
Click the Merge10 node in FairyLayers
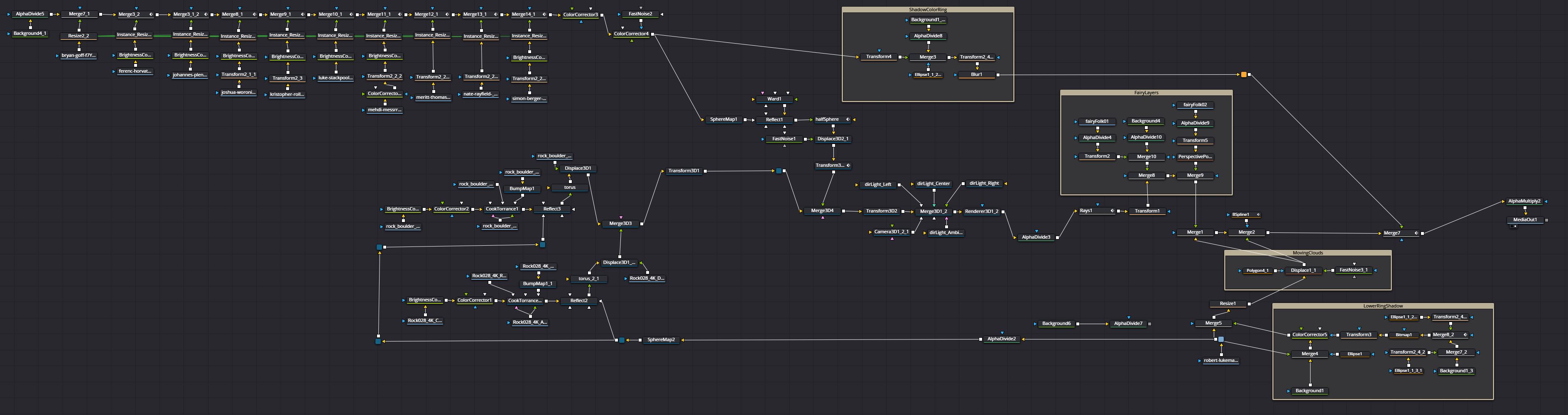point(1146,157)
